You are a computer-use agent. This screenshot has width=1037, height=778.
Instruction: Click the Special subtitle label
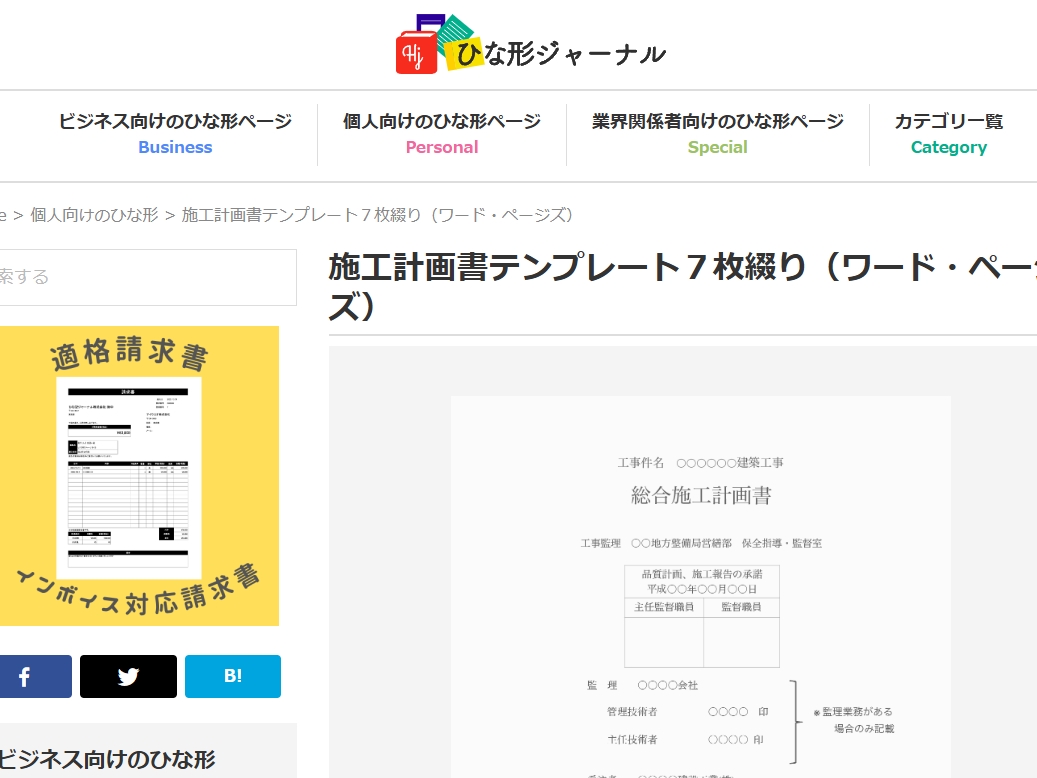click(x=717, y=147)
